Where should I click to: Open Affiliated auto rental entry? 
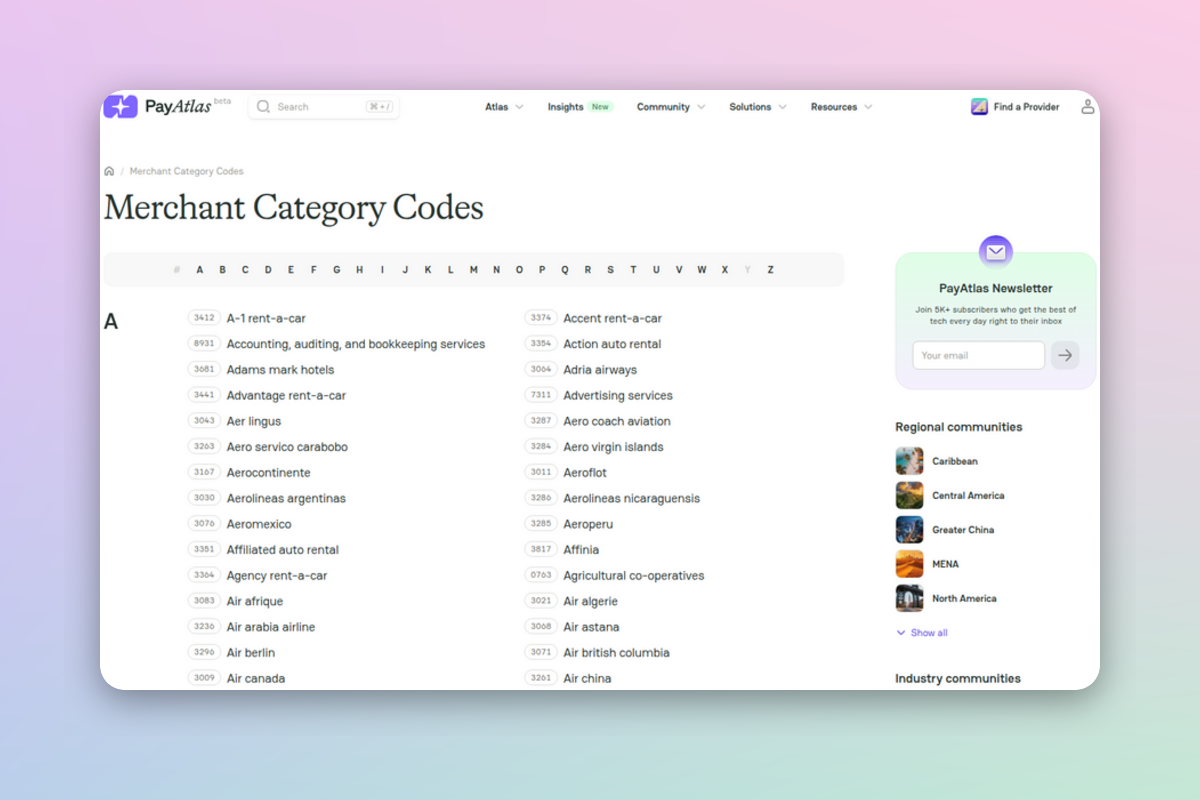coord(283,550)
